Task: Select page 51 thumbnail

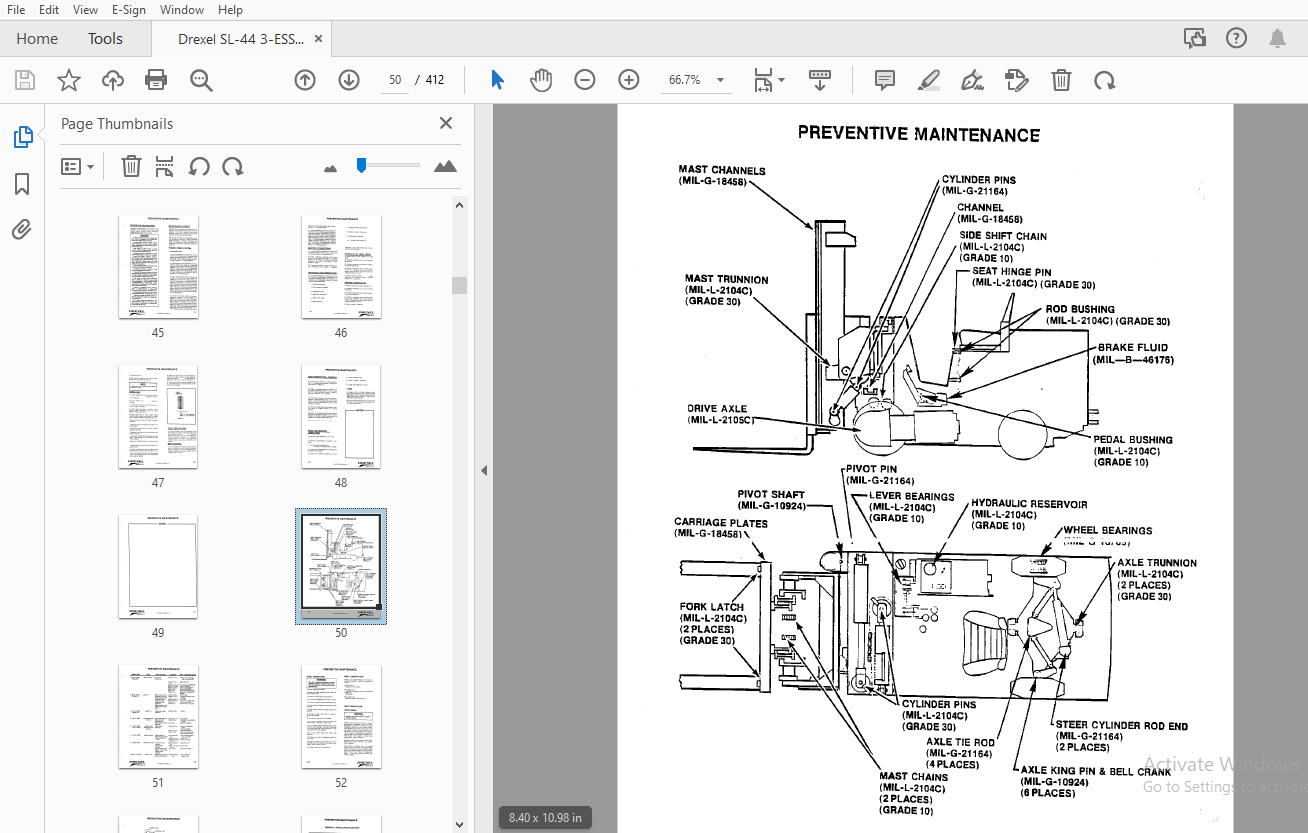Action: (158, 717)
